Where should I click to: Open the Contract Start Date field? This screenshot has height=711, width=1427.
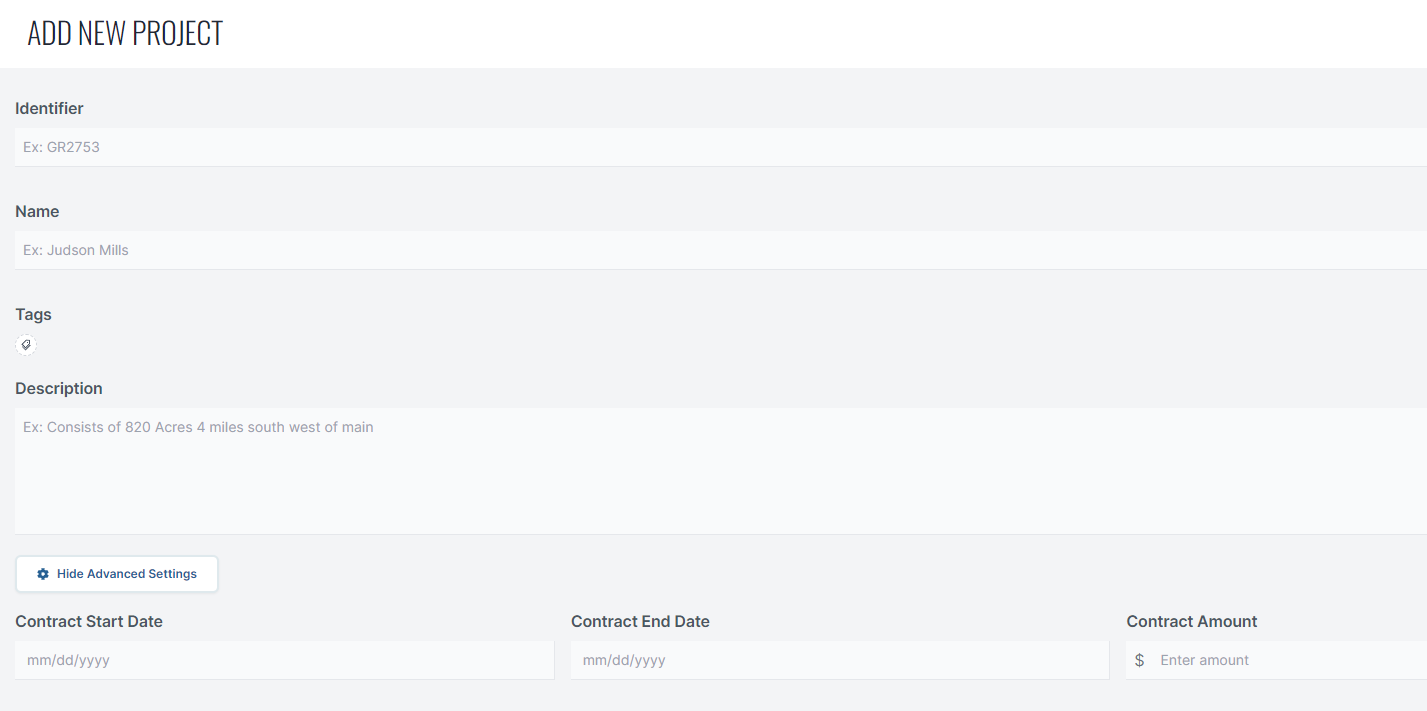284,660
